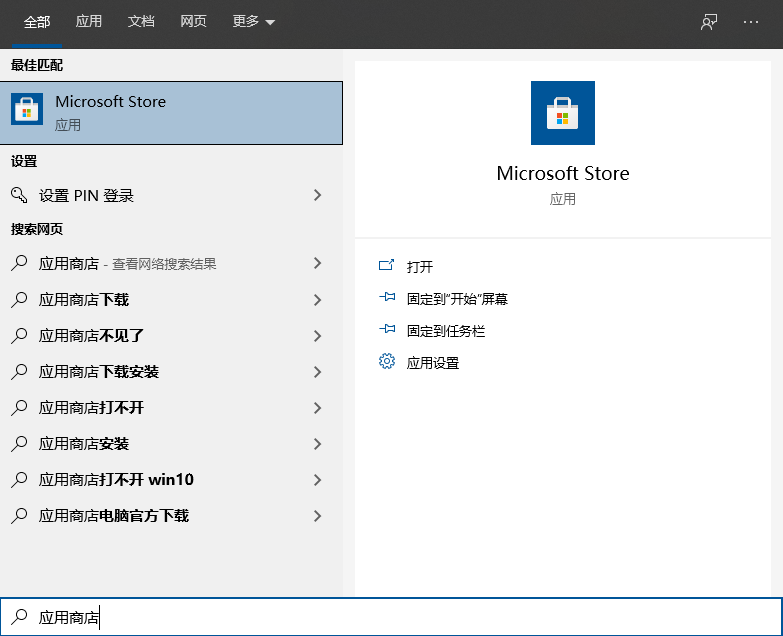Screen dimensions: 783x636
Task: Expand arrow for 应用商店下载
Action: click(x=317, y=300)
